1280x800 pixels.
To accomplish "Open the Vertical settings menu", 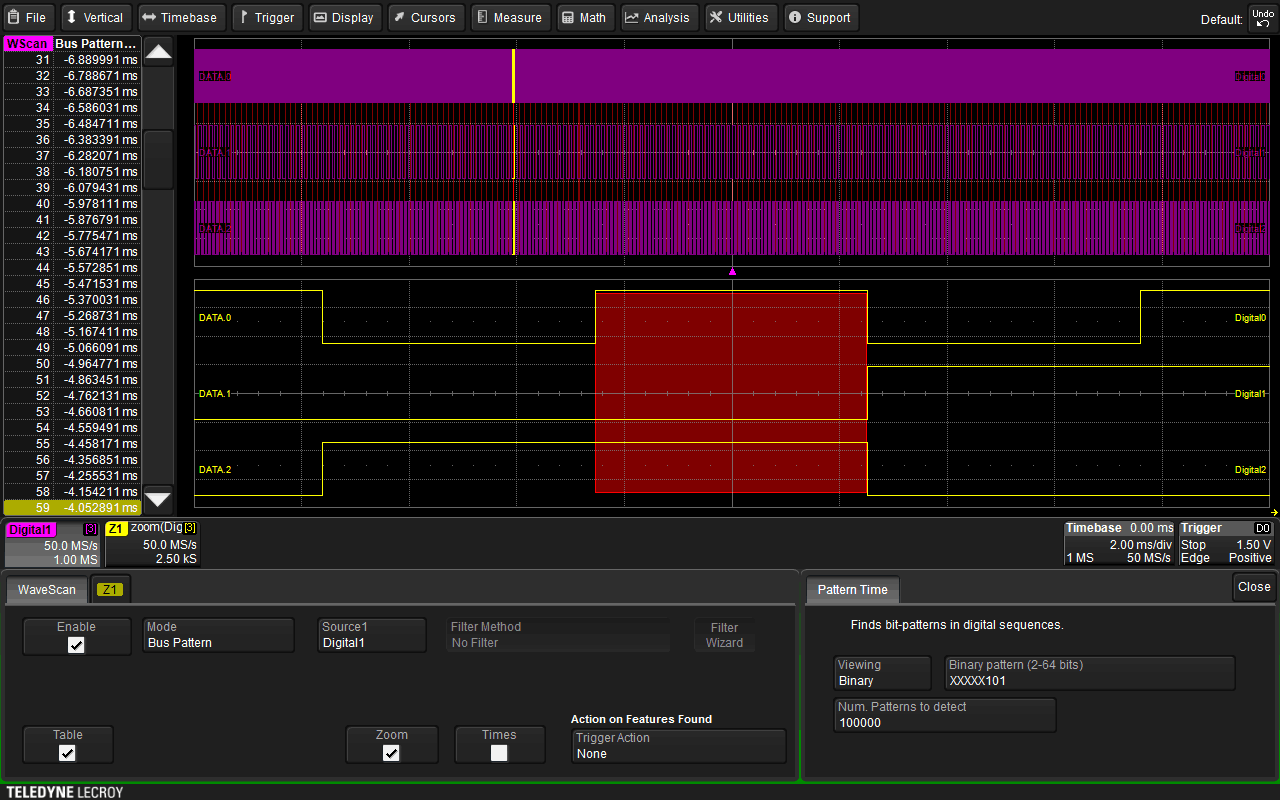I will click(94, 17).
